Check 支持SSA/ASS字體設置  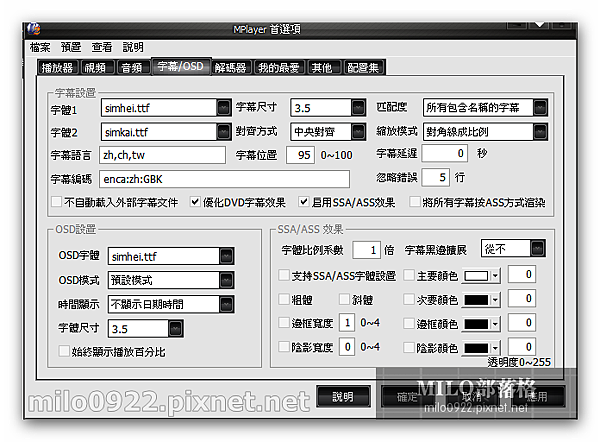[x=284, y=275]
